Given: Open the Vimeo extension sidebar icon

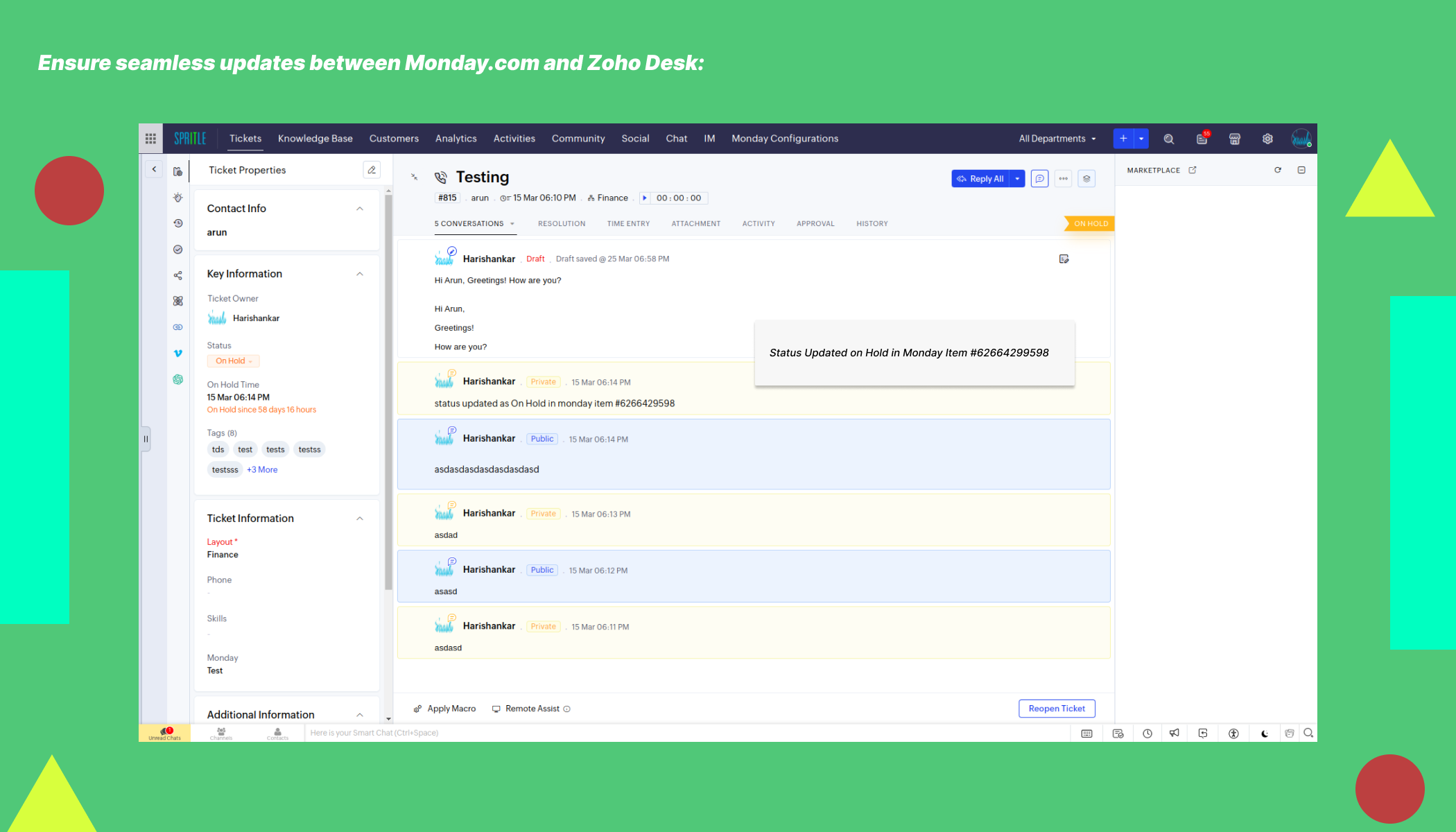Looking at the screenshot, I should pyautogui.click(x=178, y=354).
